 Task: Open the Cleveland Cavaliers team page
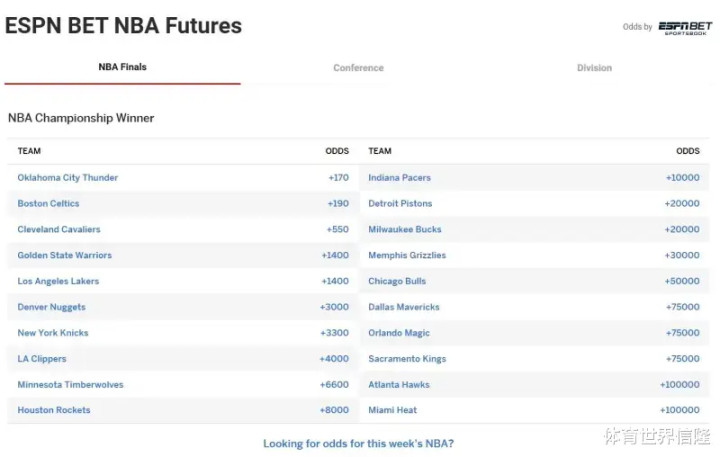59,230
